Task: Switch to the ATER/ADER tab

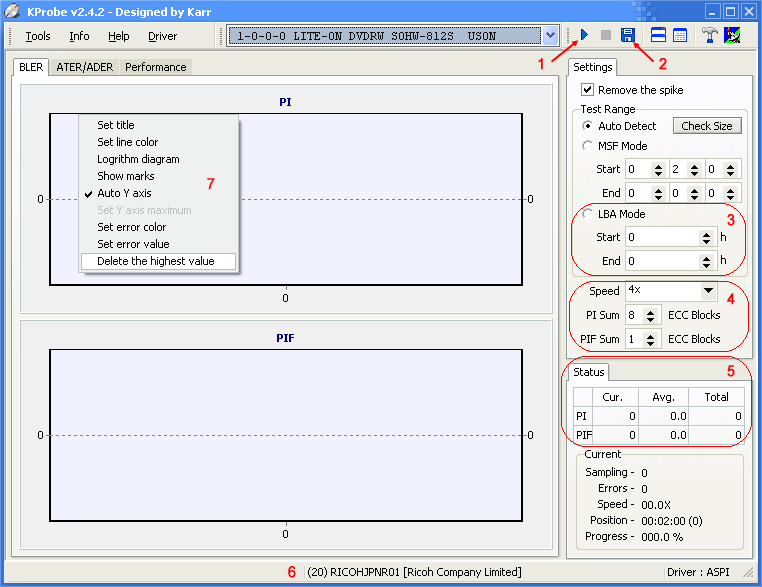Action: pyautogui.click(x=84, y=67)
